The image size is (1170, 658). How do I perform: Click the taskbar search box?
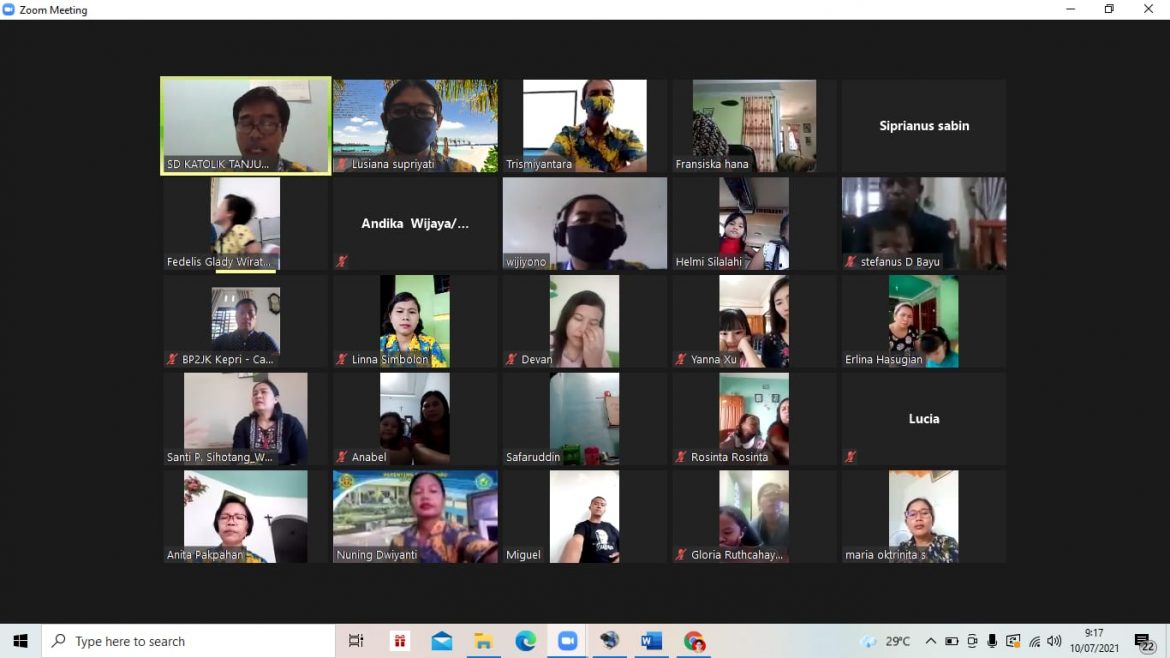point(188,641)
